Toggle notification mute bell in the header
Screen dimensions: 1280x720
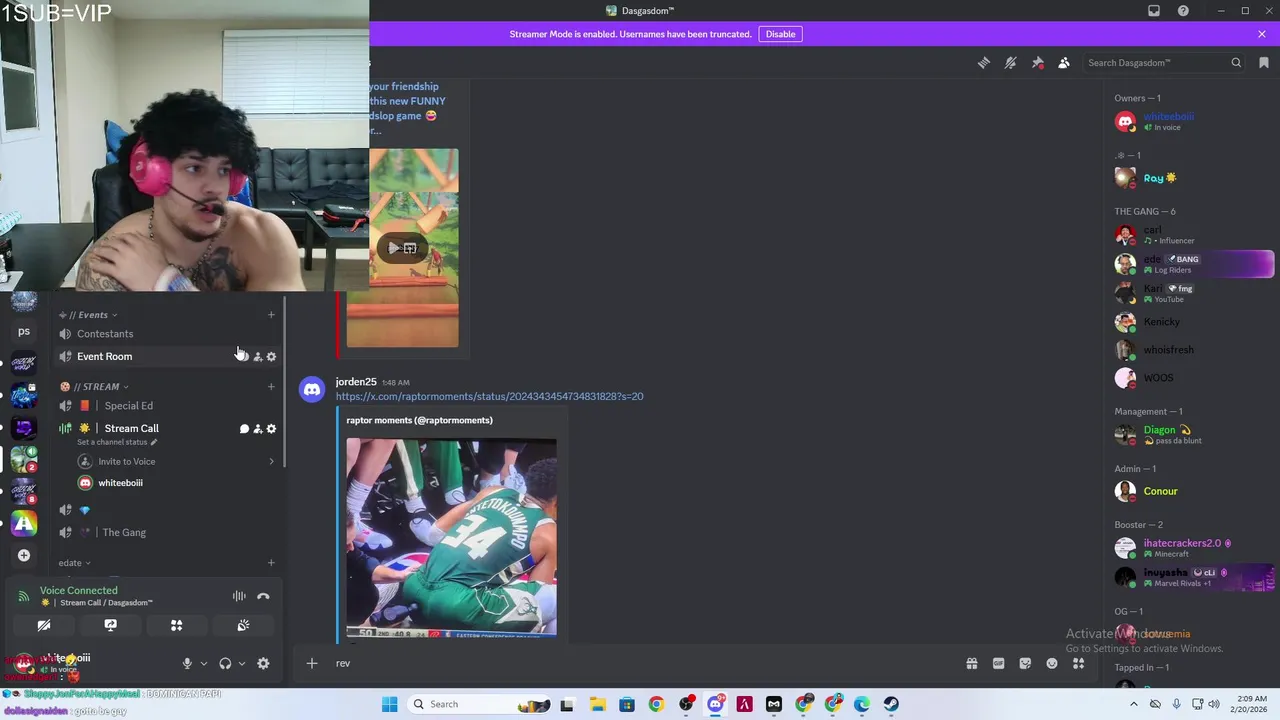(1011, 63)
